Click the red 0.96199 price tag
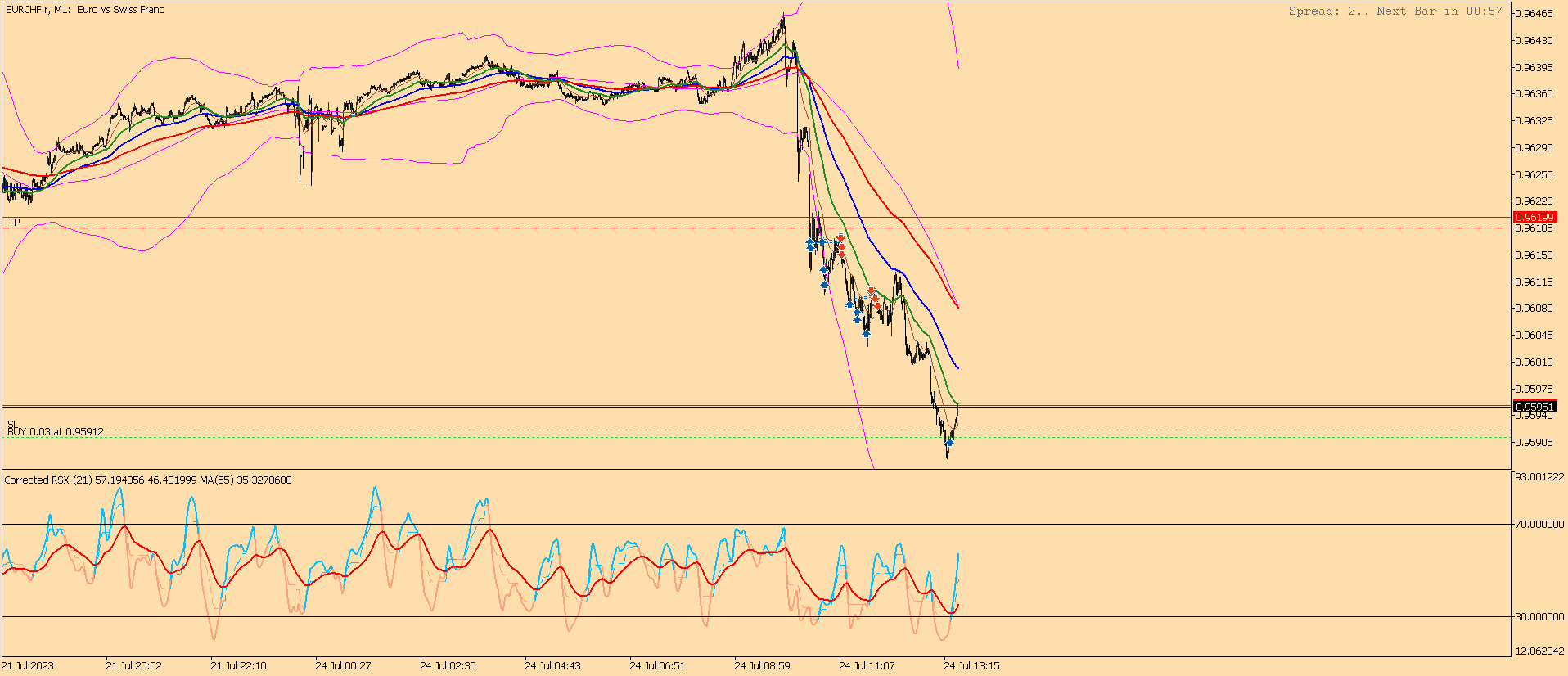1568x676 pixels. [x=1534, y=218]
